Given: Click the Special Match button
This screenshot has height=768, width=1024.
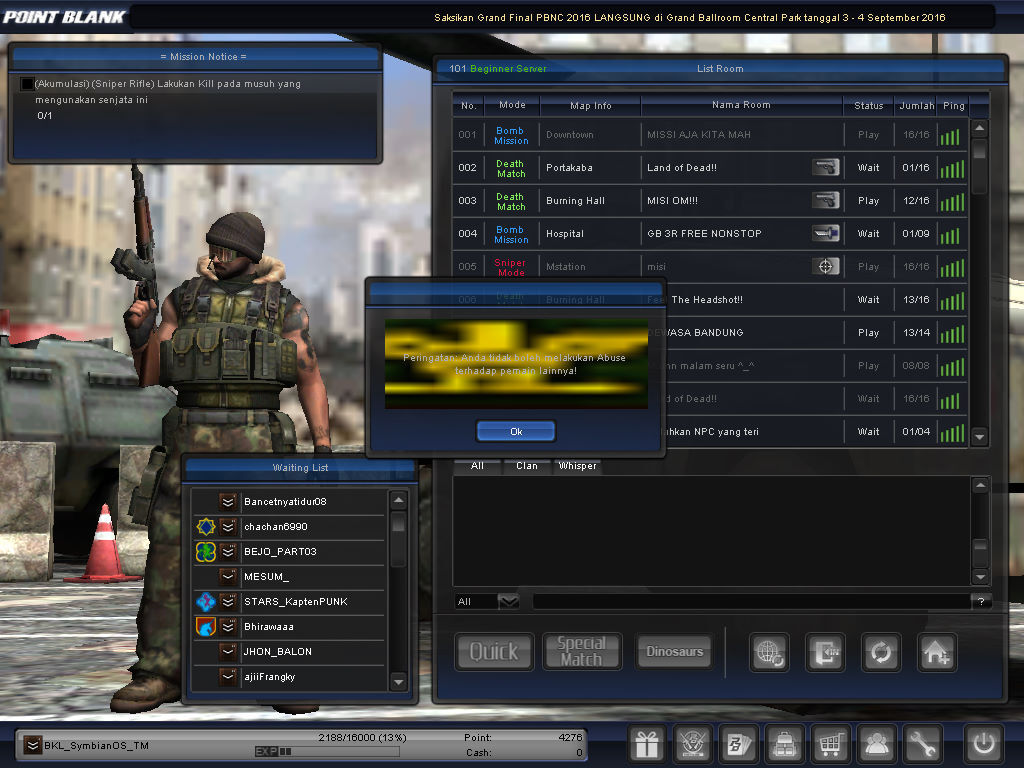Looking at the screenshot, I should coord(581,652).
